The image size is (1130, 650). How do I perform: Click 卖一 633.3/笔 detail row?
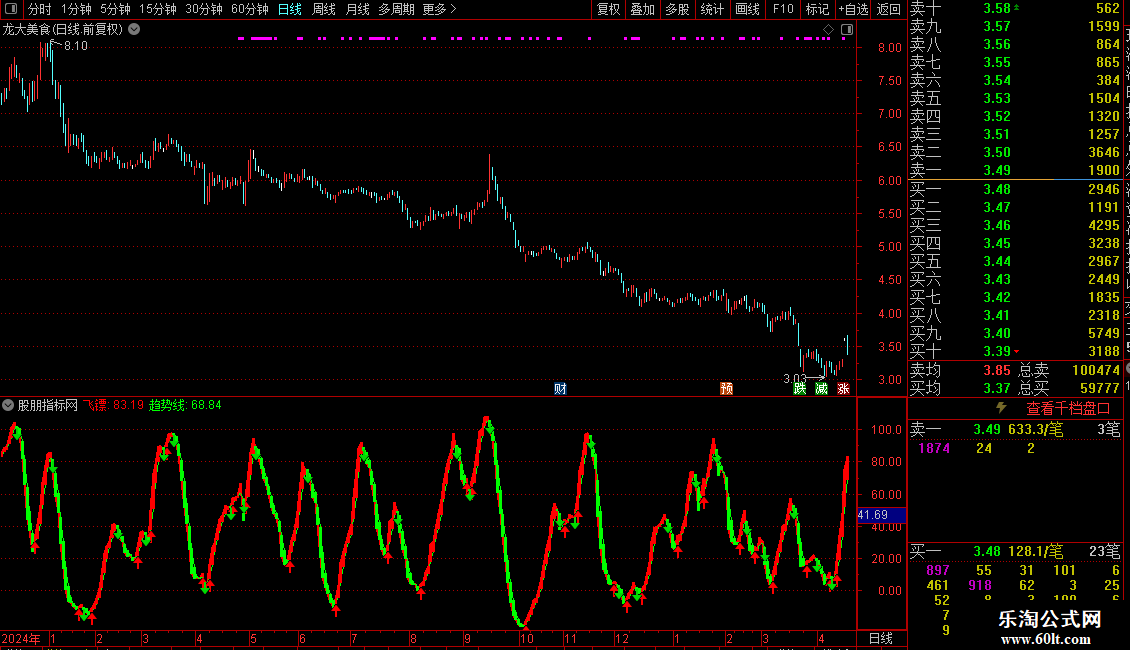click(x=1015, y=429)
